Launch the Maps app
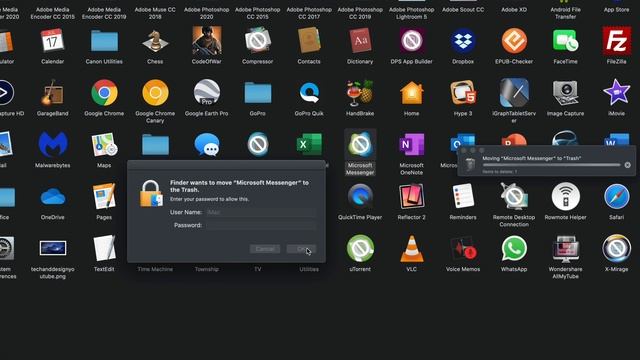The width and height of the screenshot is (640, 360). tap(104, 144)
